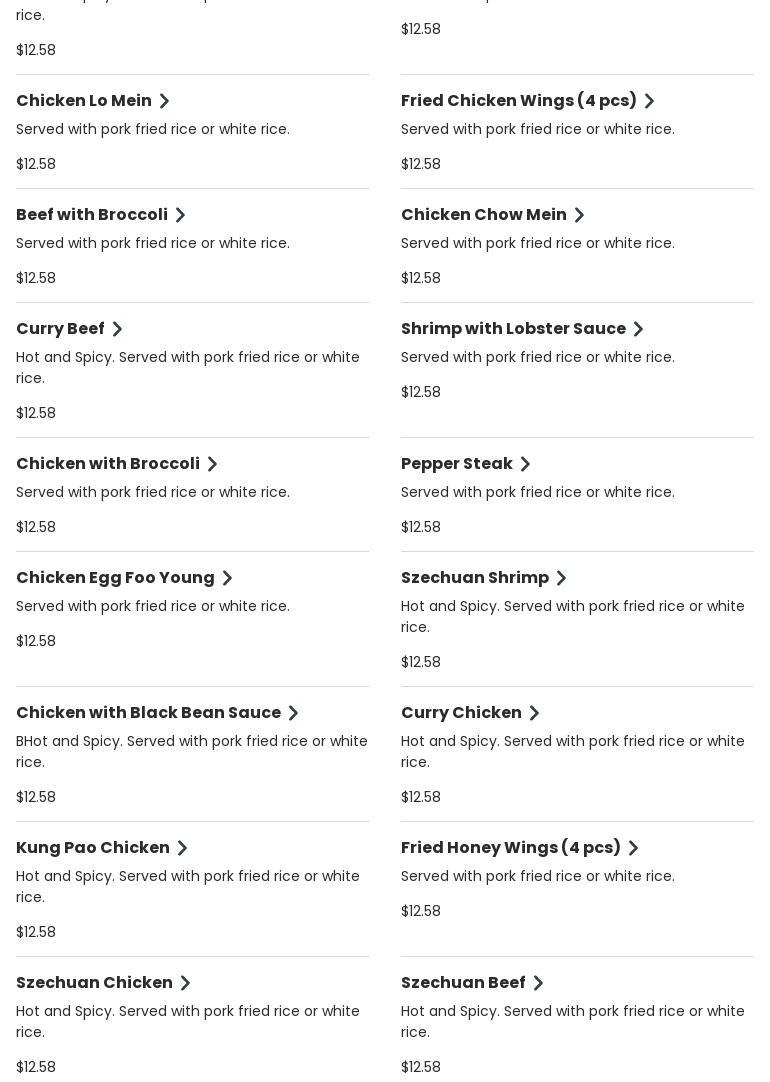Expand the Szechuan Shrimp item chevron
The image size is (770, 1082).
(x=562, y=578)
